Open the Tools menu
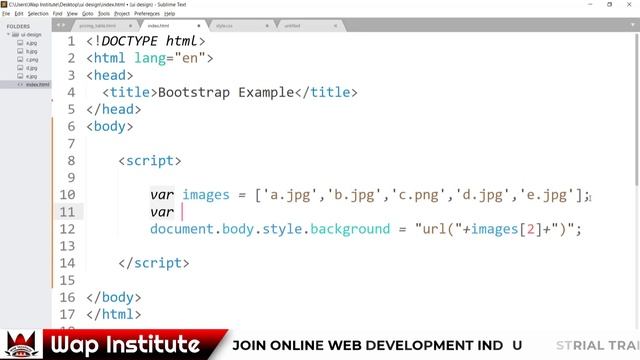Image resolution: width=640 pixels, height=360 pixels. coord(104,13)
